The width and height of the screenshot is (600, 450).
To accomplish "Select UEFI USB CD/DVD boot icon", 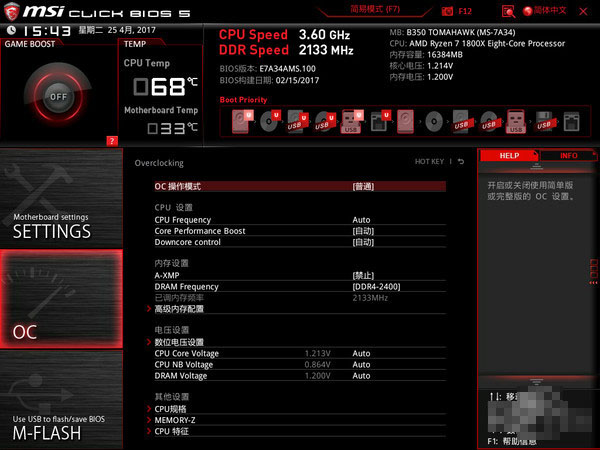I will pyautogui.click(x=325, y=121).
